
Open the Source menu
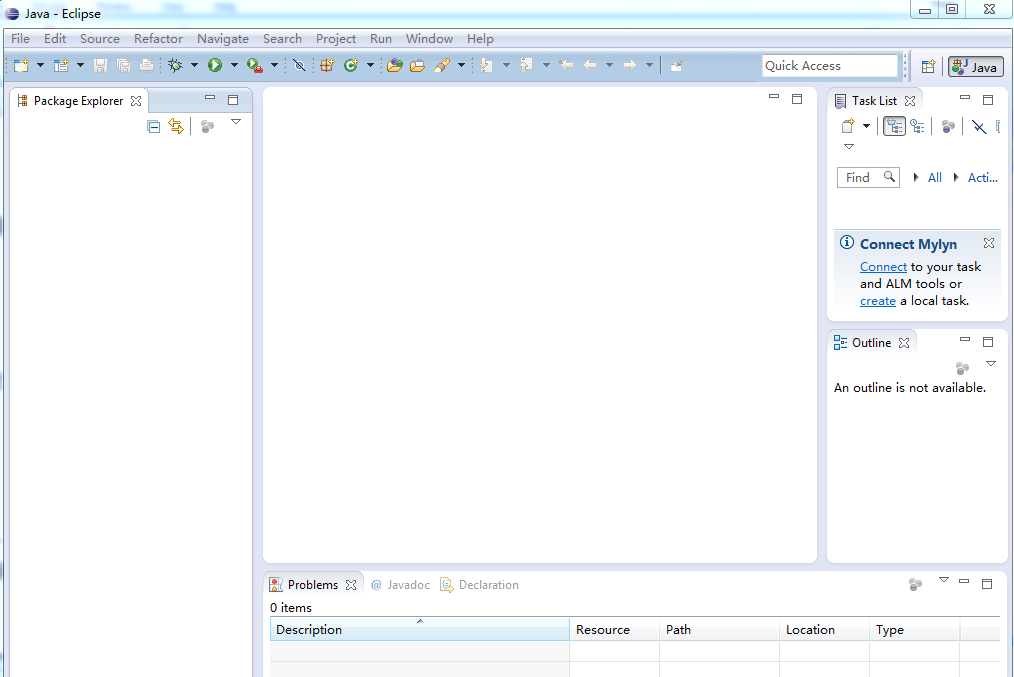100,39
